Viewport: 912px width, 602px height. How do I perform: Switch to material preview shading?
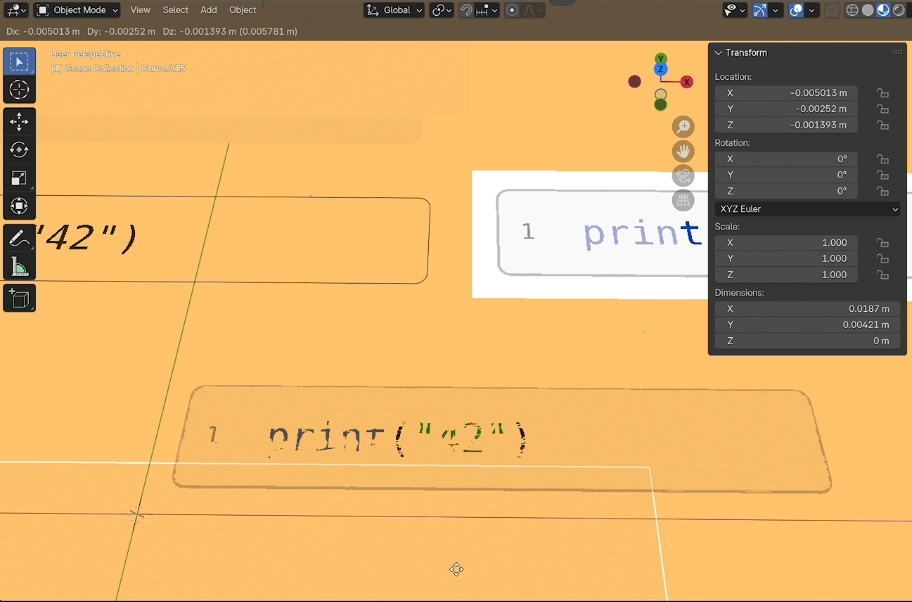point(883,10)
